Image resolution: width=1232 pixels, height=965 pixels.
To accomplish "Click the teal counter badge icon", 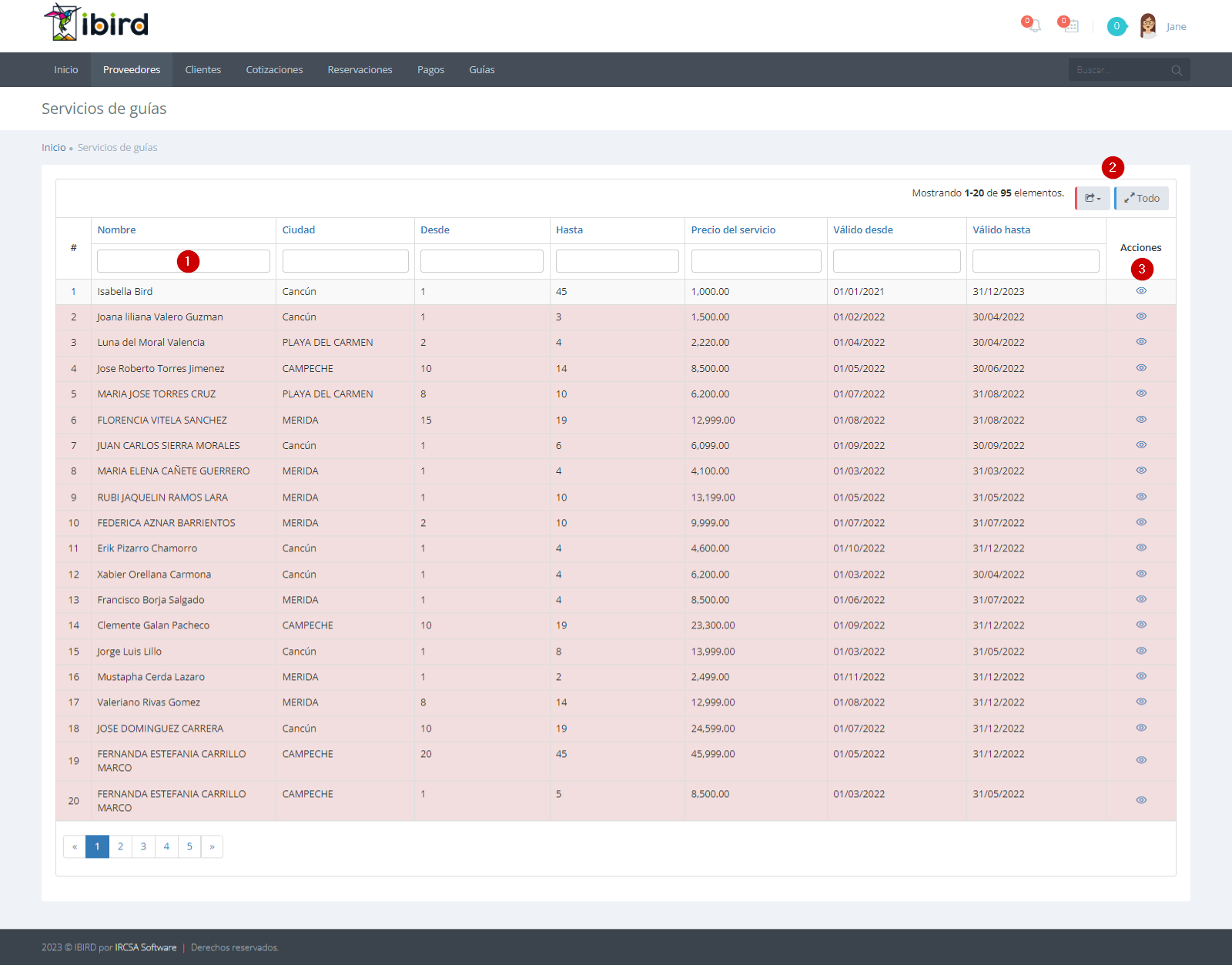I will 1116,26.
